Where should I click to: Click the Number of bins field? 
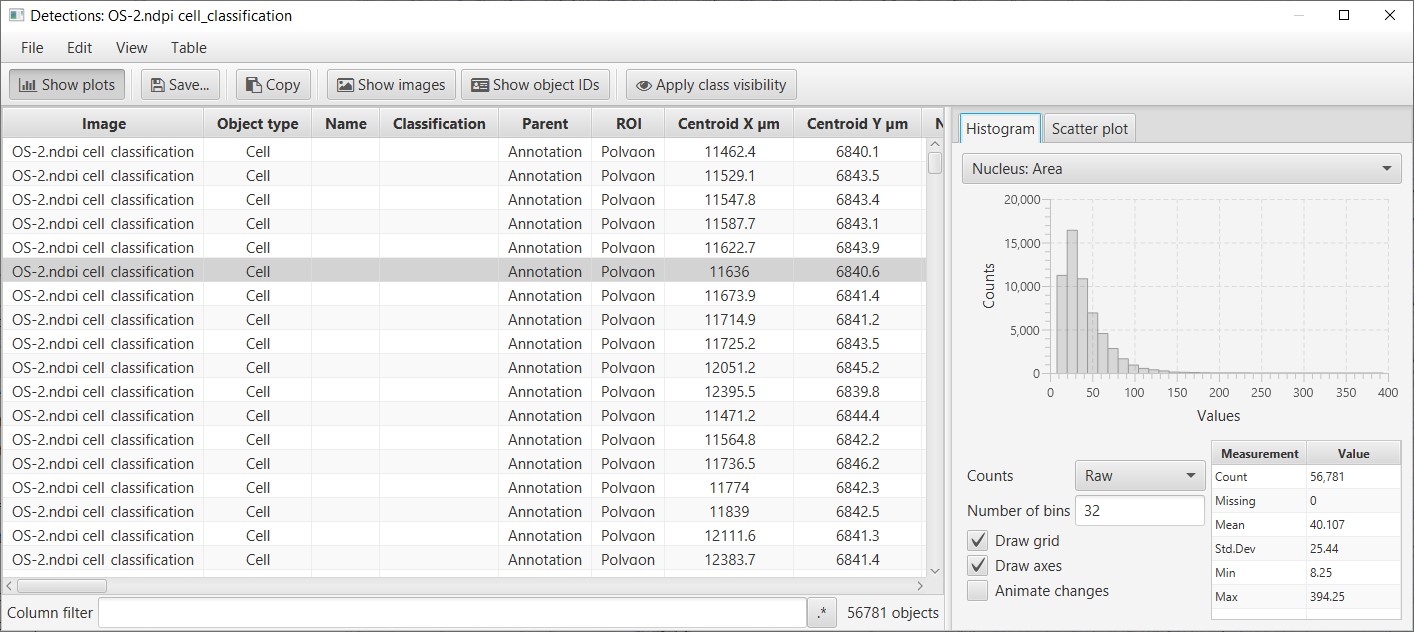pos(1140,510)
